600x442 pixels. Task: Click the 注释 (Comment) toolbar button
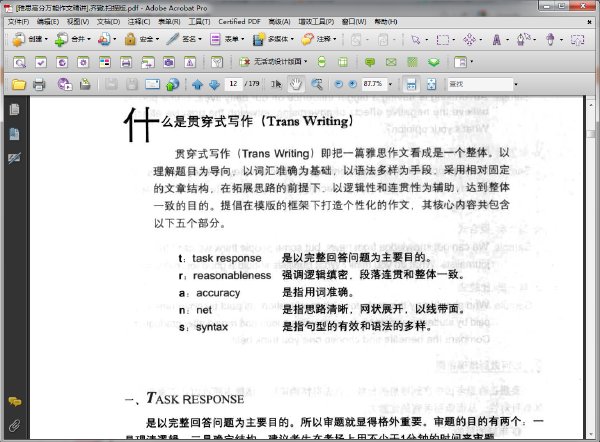tap(319, 39)
